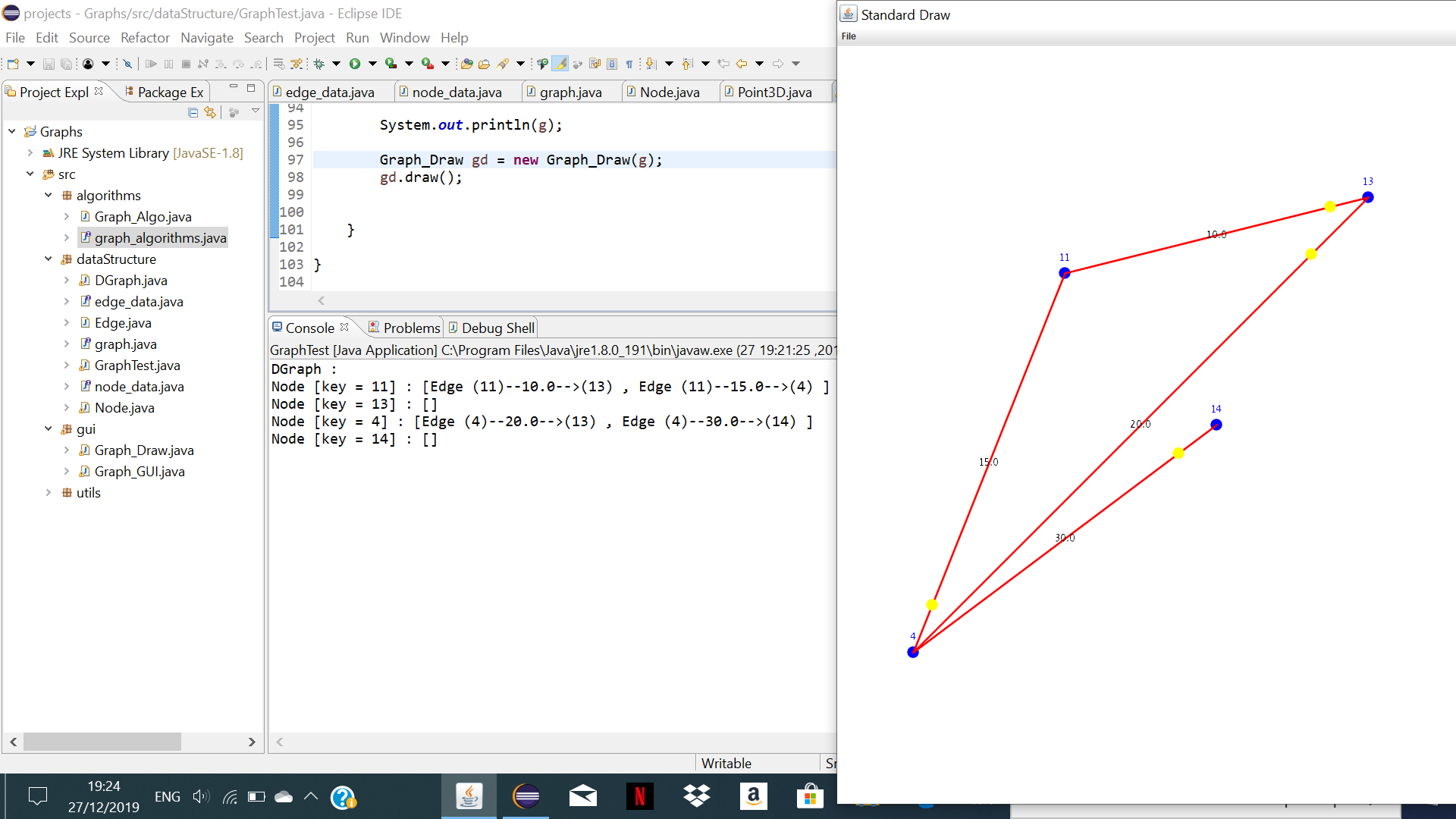The width and height of the screenshot is (1456, 819).
Task: Toggle the Mark Occurrences highlighter icon
Action: point(560,64)
